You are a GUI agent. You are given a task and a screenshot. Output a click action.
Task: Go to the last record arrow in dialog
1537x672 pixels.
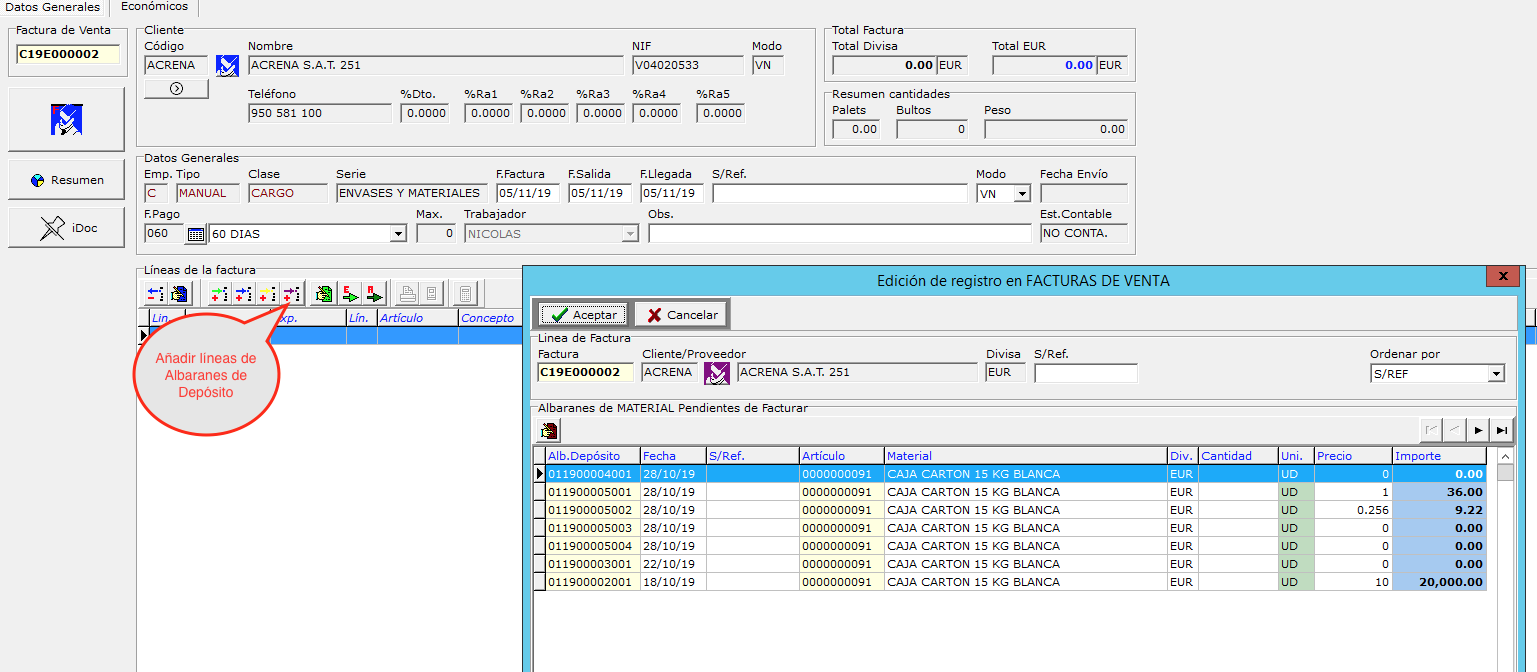(x=1501, y=430)
